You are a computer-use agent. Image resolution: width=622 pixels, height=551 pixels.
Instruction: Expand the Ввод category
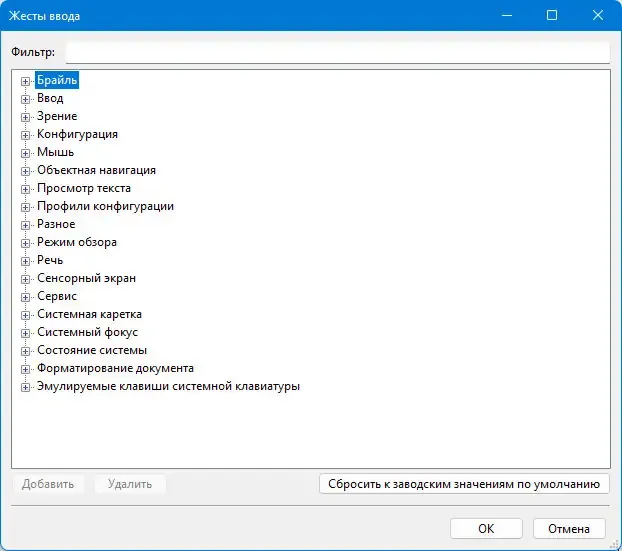point(25,99)
